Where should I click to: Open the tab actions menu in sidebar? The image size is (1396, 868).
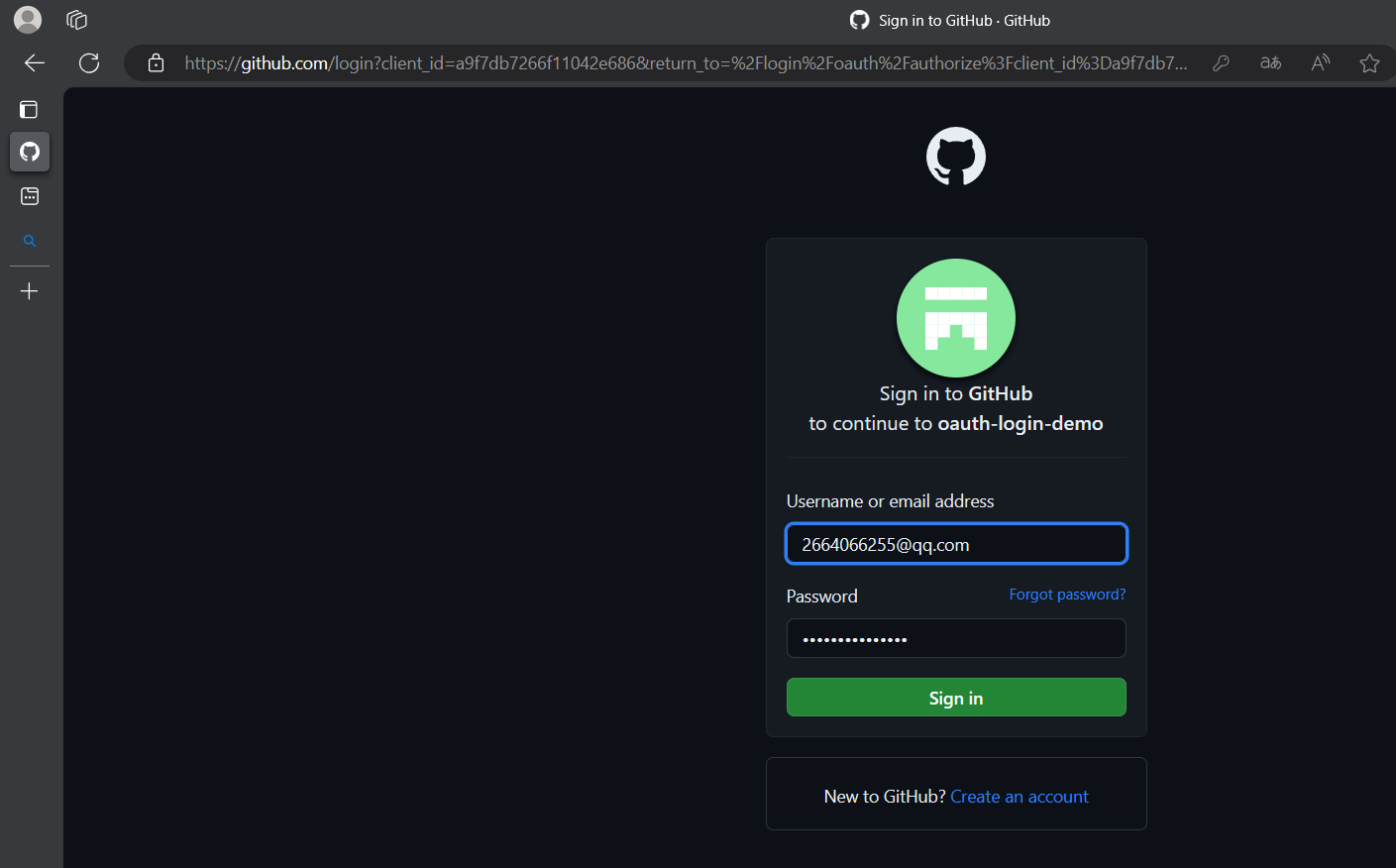pos(29,110)
